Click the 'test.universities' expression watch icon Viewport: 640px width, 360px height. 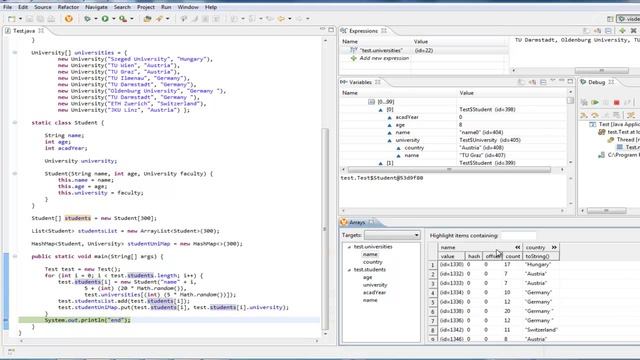click(x=353, y=50)
